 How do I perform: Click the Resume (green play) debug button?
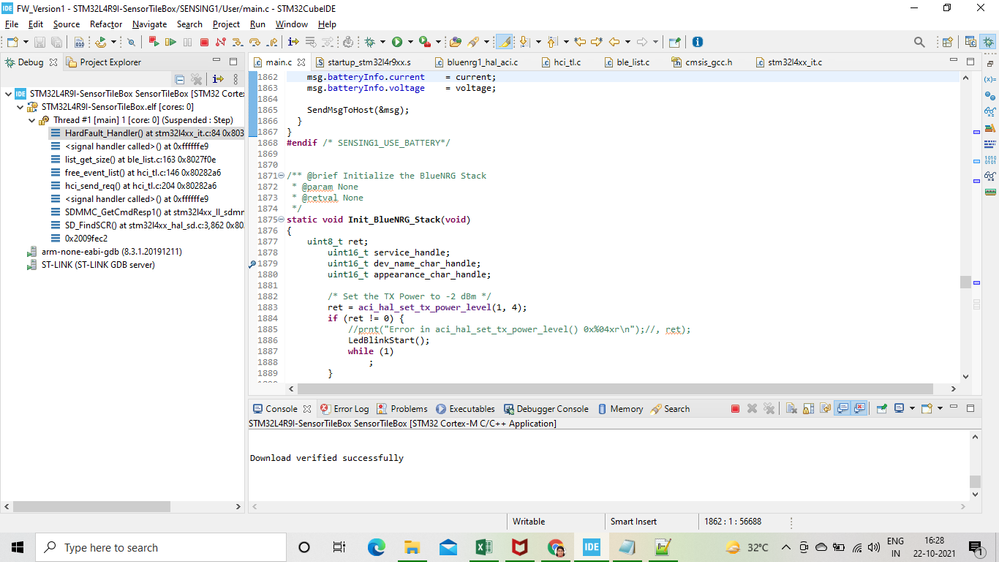tap(171, 42)
